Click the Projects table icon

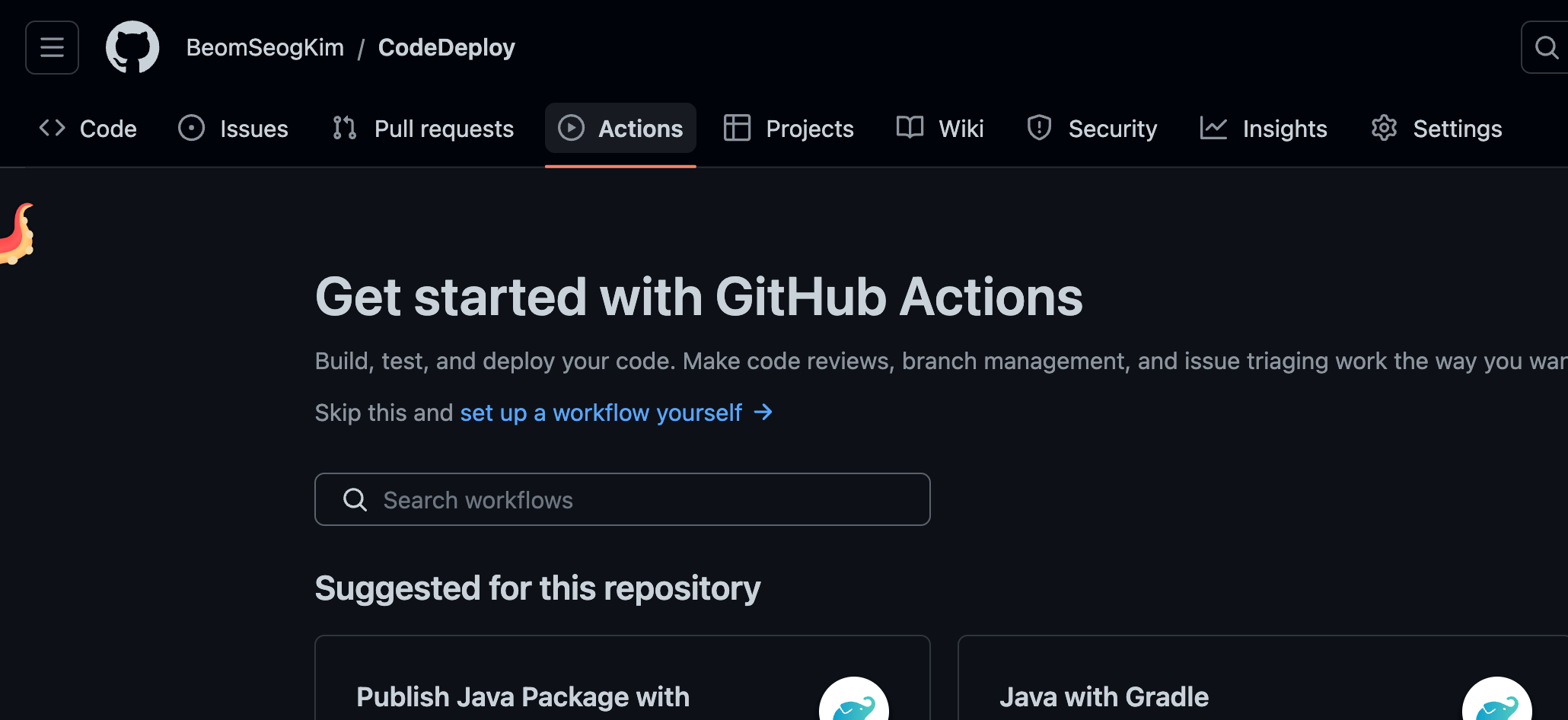click(737, 128)
